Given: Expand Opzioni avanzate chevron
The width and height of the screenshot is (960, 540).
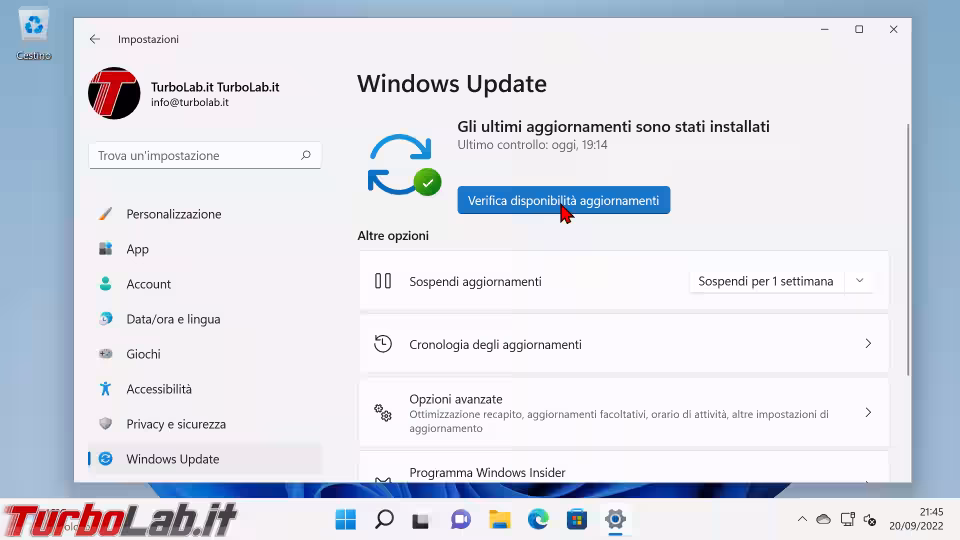Looking at the screenshot, I should (x=868, y=413).
